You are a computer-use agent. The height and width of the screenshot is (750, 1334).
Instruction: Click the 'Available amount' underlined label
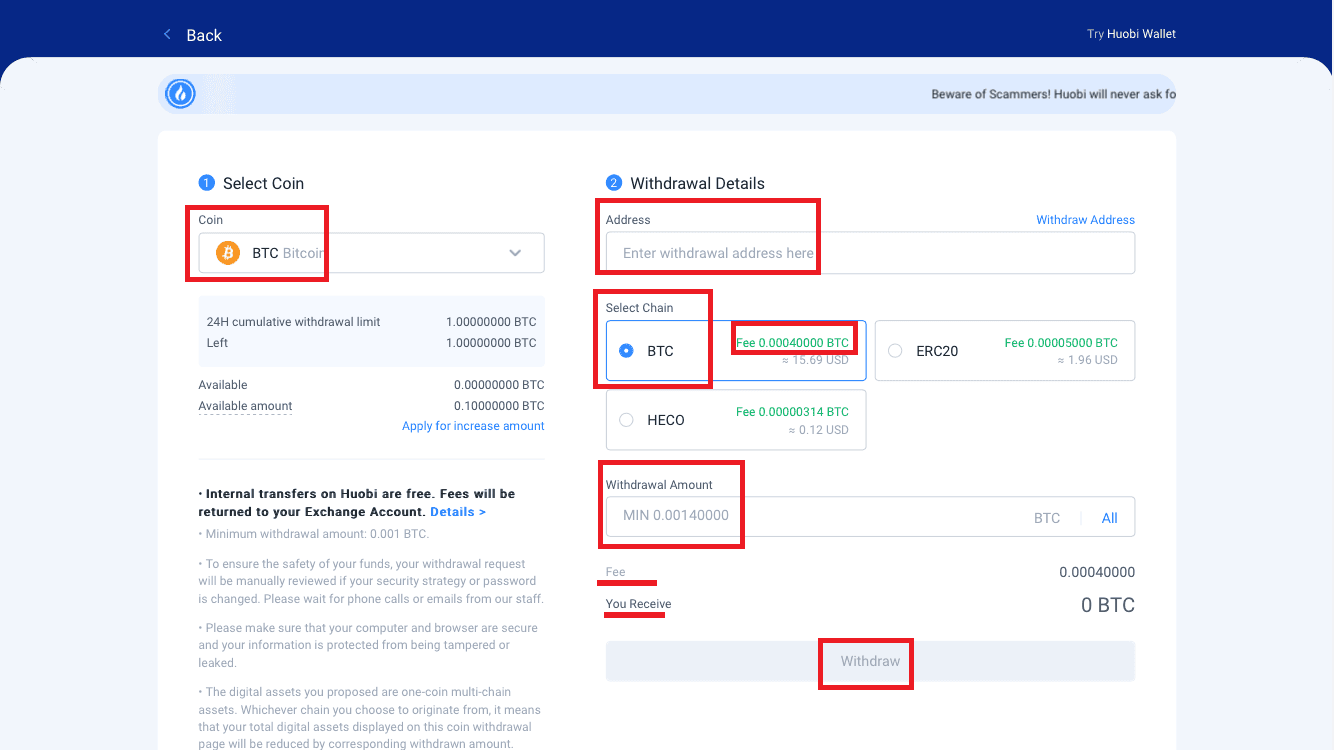[245, 406]
